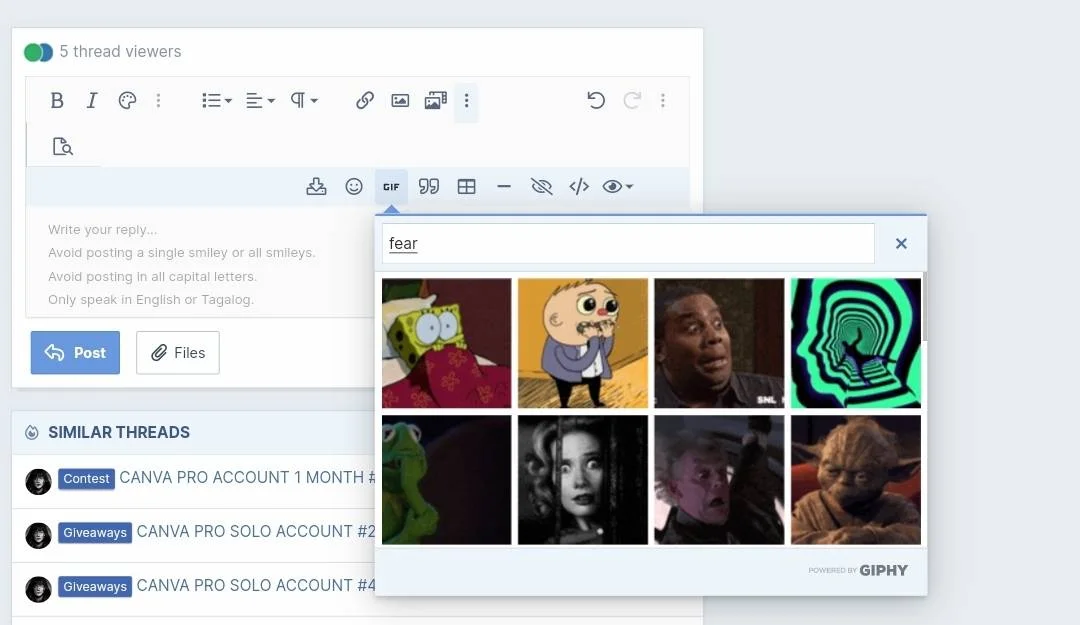Expand the paragraph format dropdown
Viewport: 1080px width, 625px height.
click(x=304, y=101)
